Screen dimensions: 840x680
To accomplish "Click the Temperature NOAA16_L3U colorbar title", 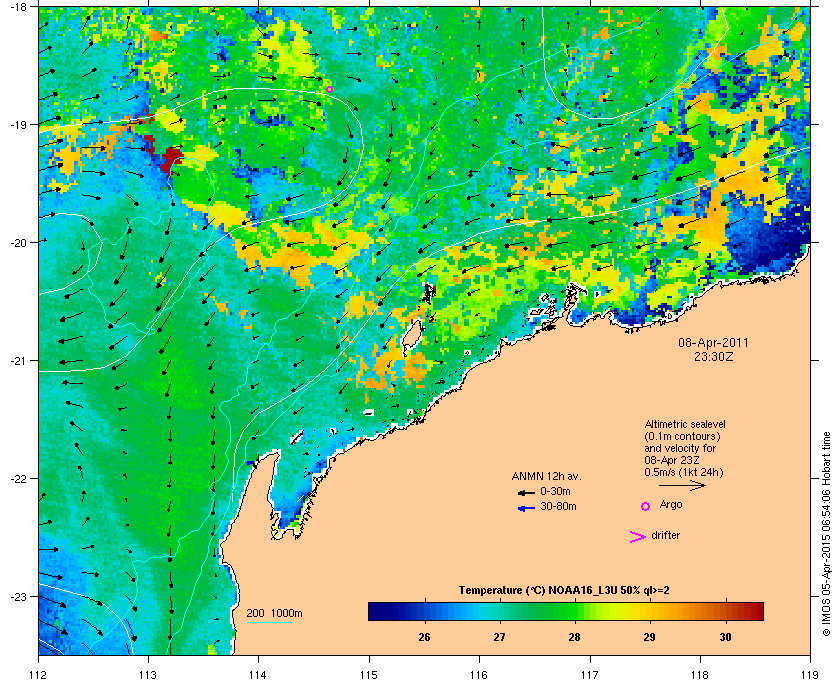I will (564, 591).
